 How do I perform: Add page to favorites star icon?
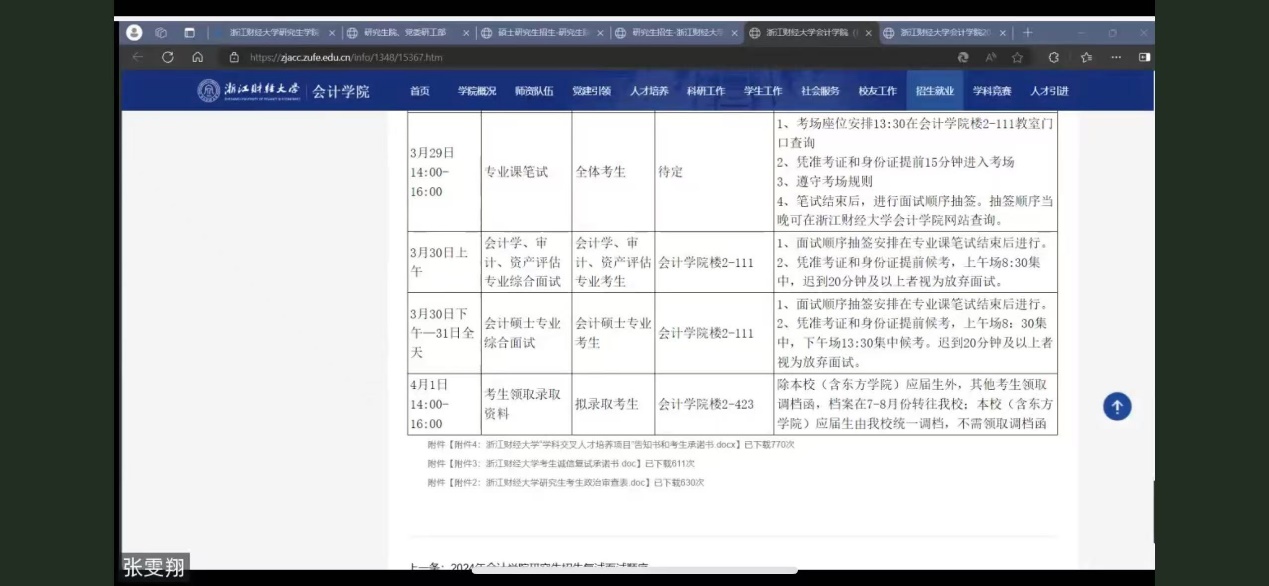(1017, 57)
